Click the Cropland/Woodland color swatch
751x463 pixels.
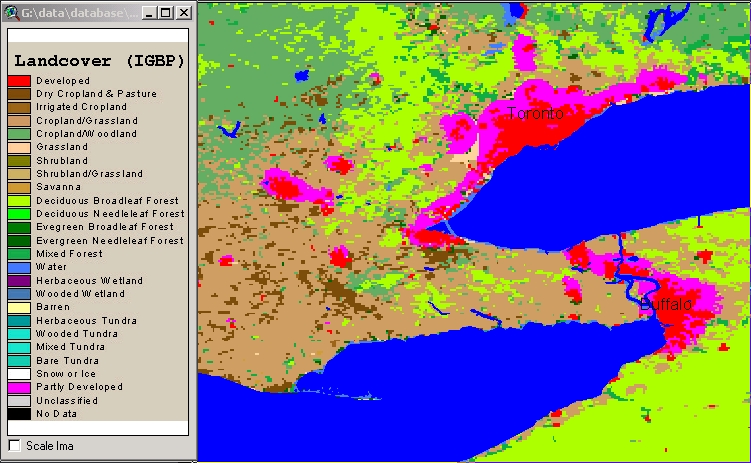19,134
